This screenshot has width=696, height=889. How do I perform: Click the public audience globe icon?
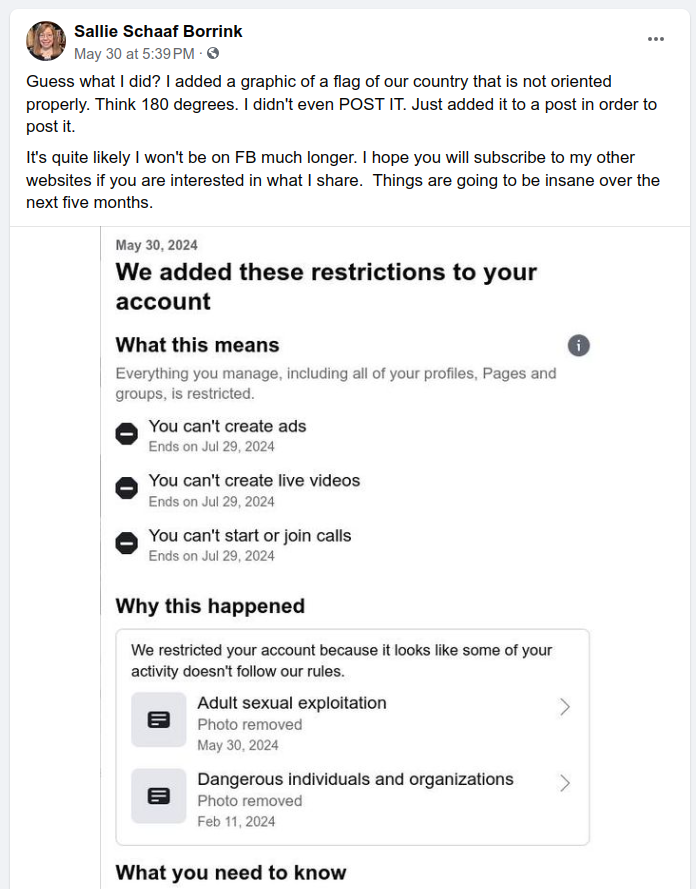coord(212,53)
